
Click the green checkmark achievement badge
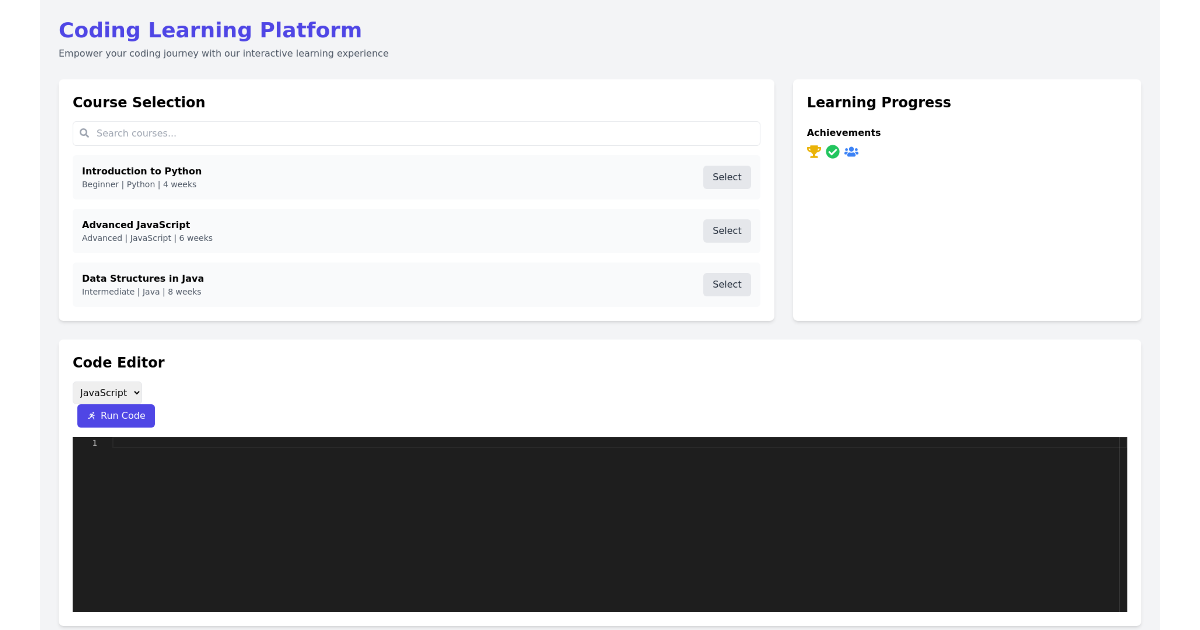point(832,151)
